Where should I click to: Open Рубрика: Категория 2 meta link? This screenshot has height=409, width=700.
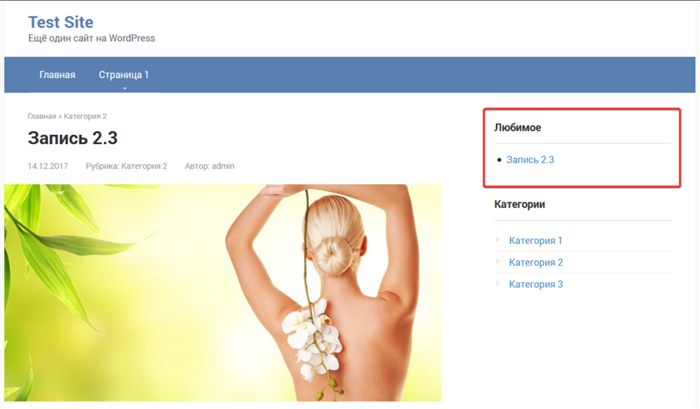pyautogui.click(x=126, y=166)
